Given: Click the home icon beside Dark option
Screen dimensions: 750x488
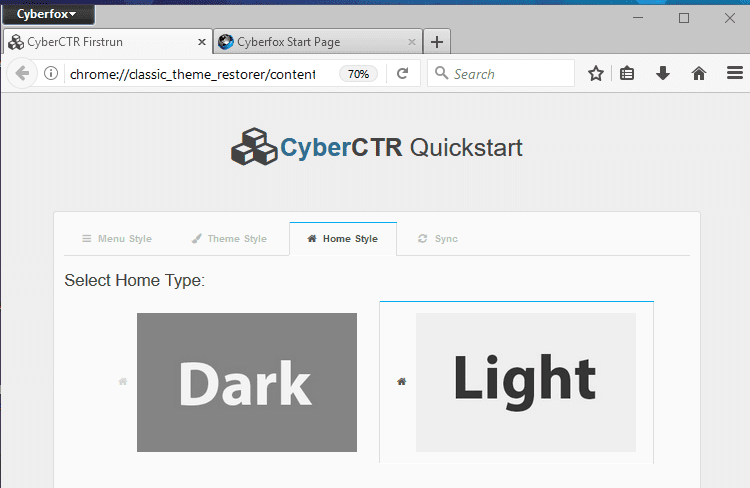Looking at the screenshot, I should [x=123, y=381].
